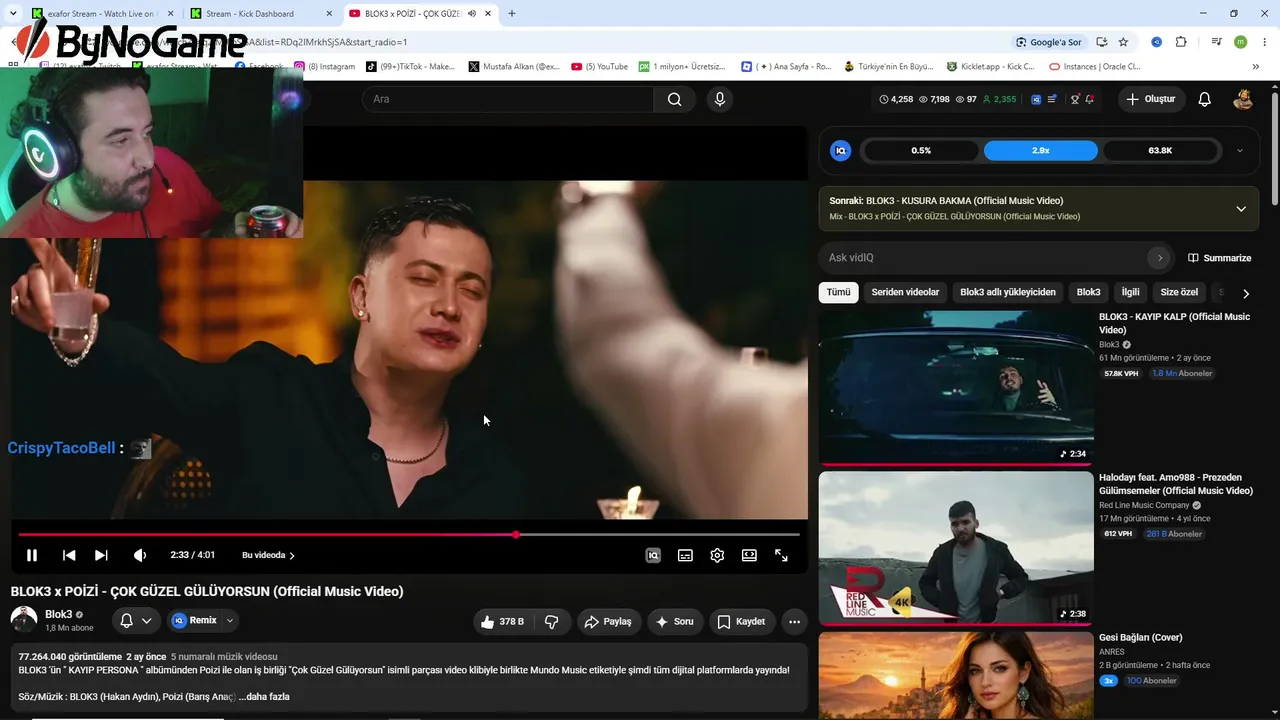1280x720 pixels.
Task: Expand the Remix dropdown arrow
Action: (x=230, y=621)
